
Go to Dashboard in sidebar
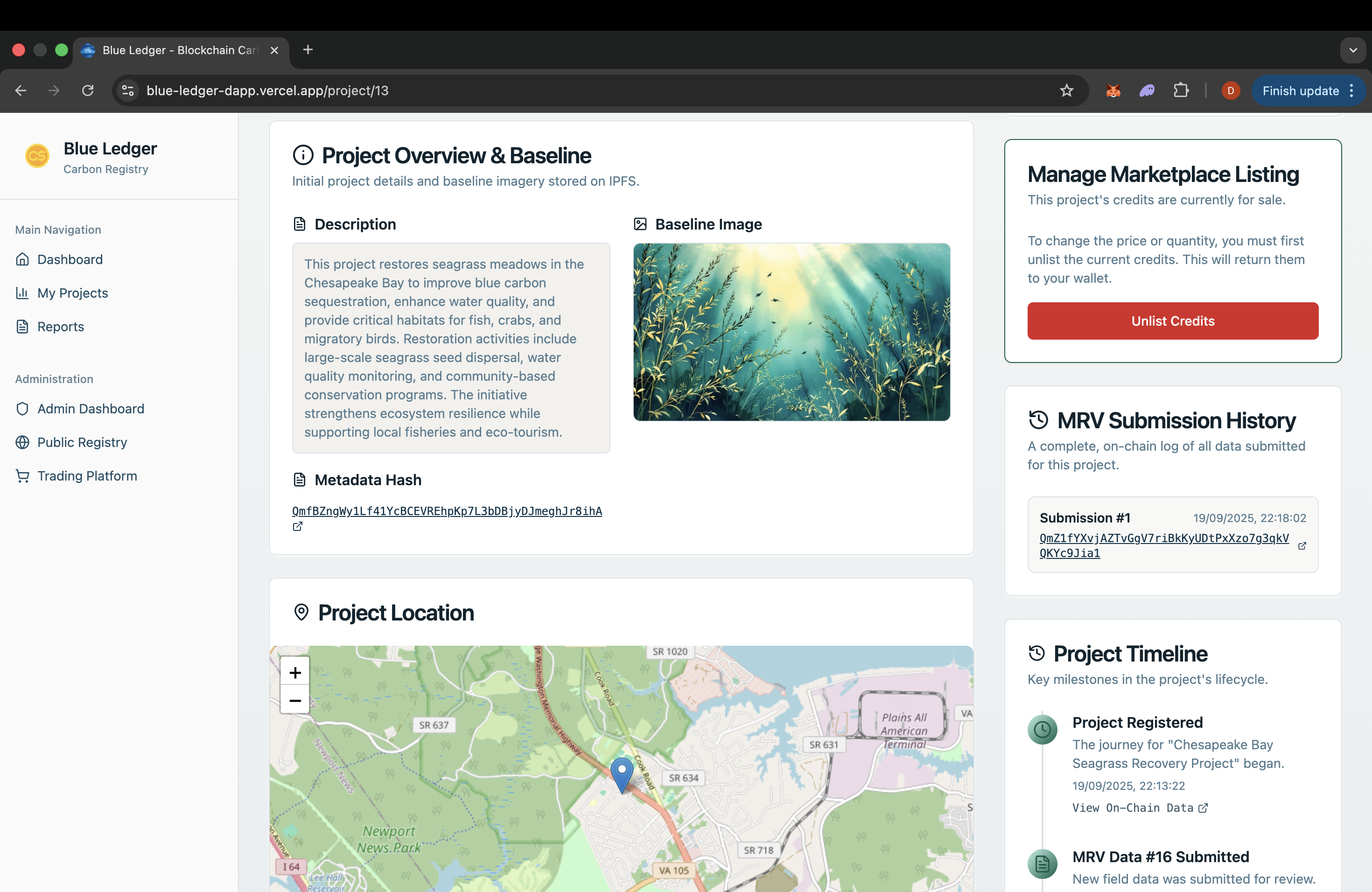(70, 259)
